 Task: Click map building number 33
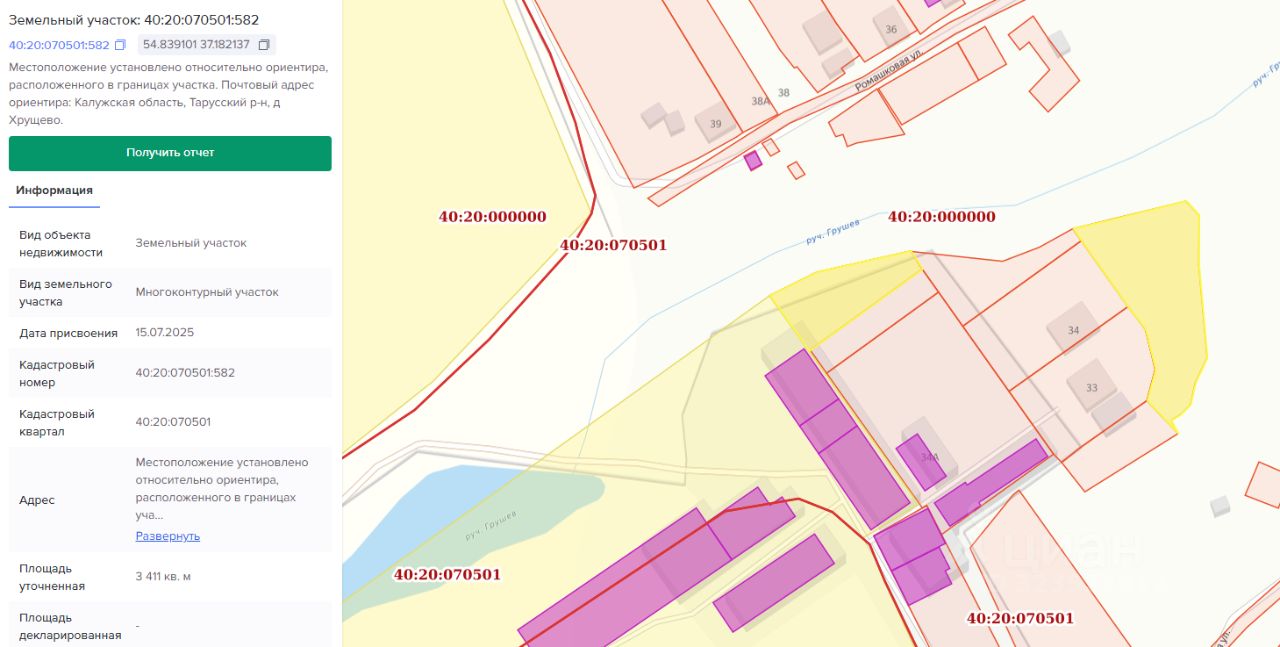pos(1092,388)
